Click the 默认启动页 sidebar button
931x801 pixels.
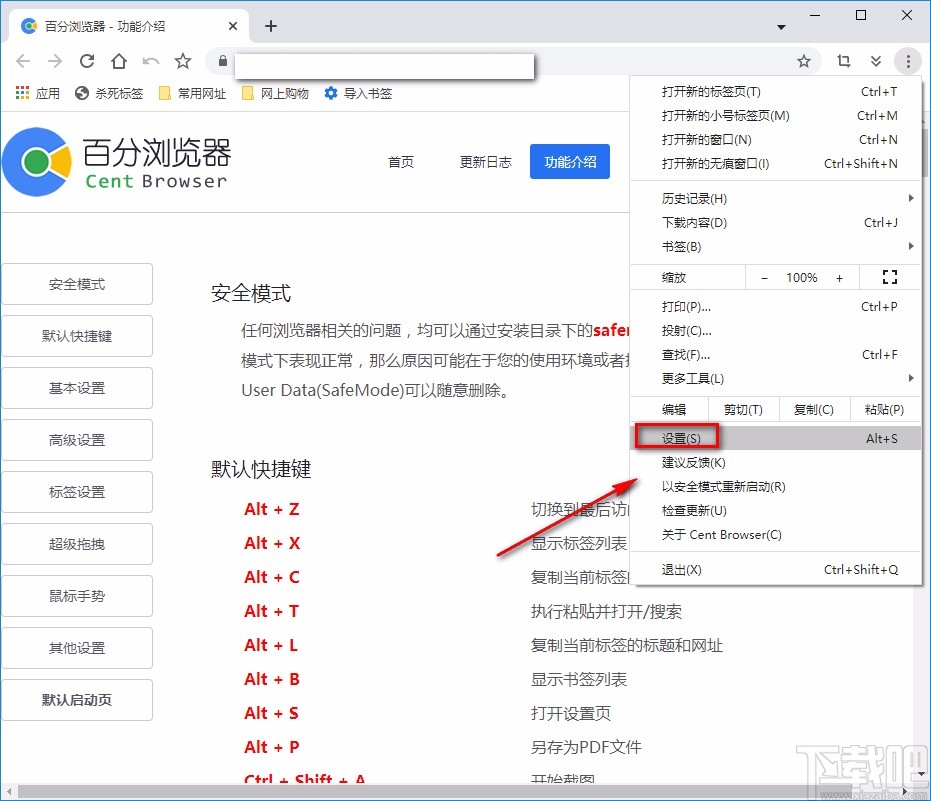coord(77,699)
